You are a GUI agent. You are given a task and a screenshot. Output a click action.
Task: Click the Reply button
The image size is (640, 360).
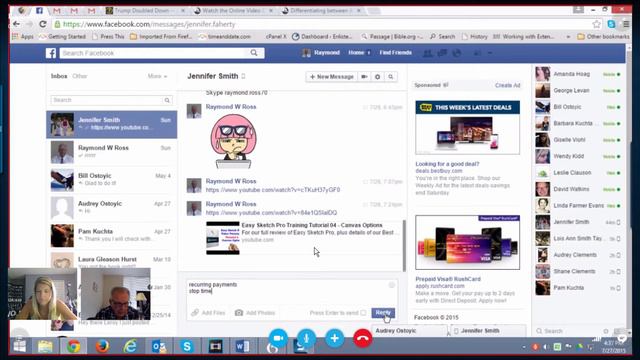[x=383, y=313]
